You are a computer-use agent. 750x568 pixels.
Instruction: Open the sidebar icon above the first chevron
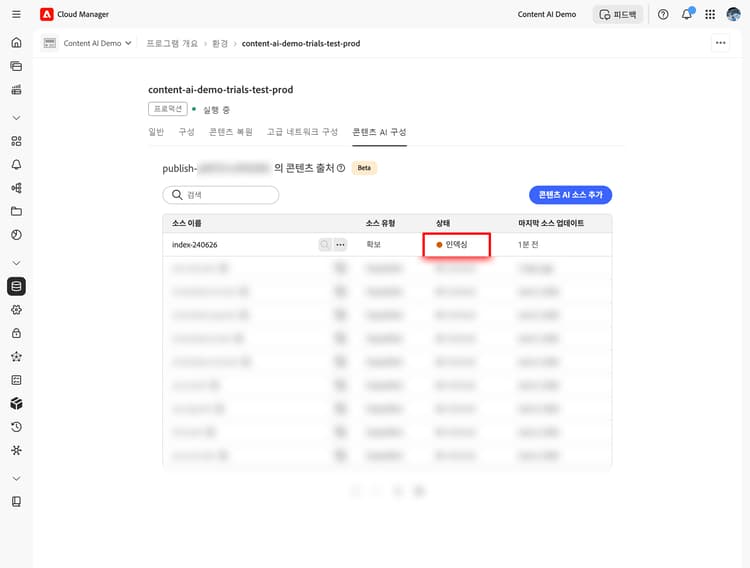(x=16, y=89)
